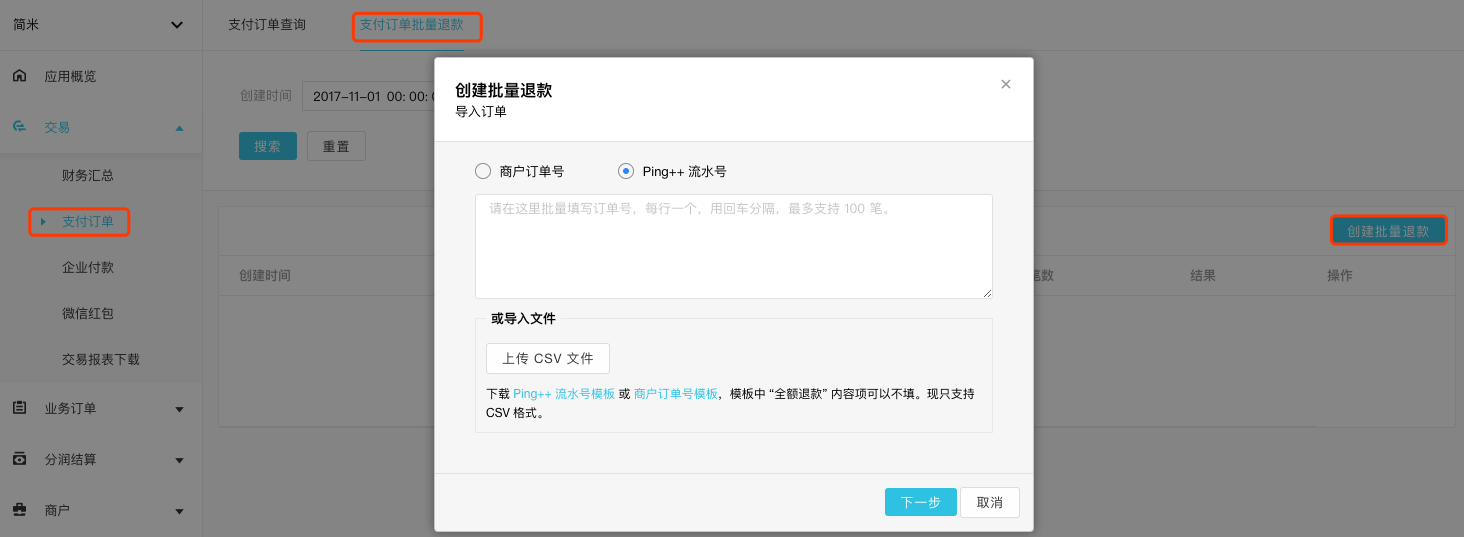Select the 商户订单号 radio button
This screenshot has width=1464, height=537.
483,171
